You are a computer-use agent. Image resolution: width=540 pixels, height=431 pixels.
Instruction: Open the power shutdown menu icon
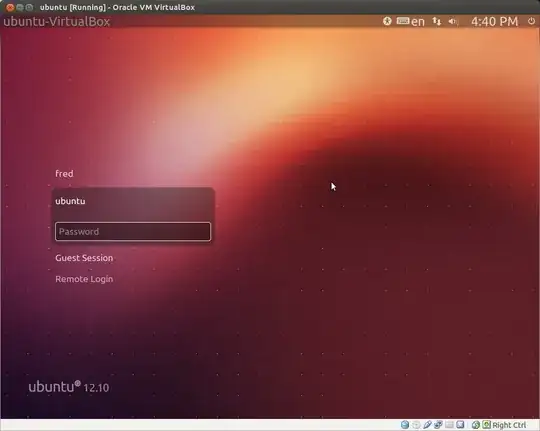point(531,21)
